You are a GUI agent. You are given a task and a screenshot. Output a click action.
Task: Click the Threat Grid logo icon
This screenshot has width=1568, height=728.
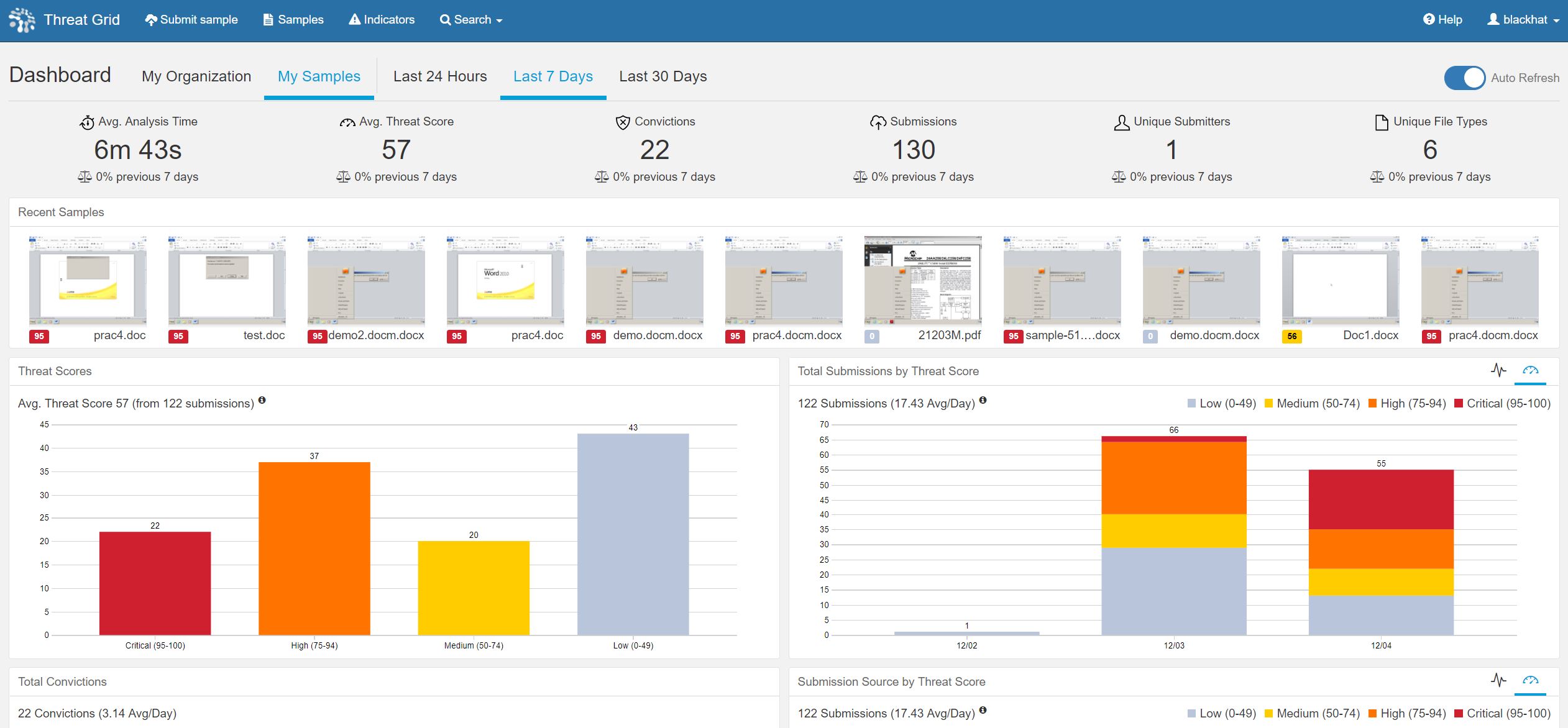coord(22,20)
